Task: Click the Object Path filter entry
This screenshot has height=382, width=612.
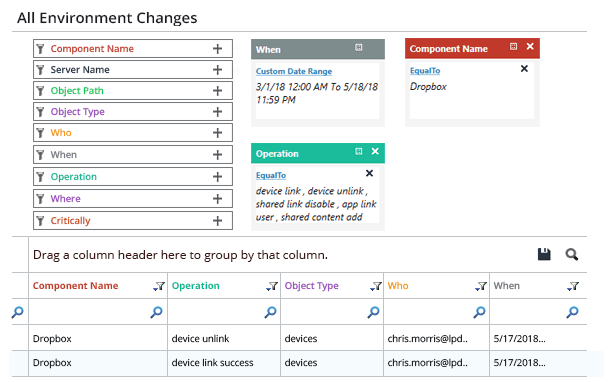Action: [133, 91]
